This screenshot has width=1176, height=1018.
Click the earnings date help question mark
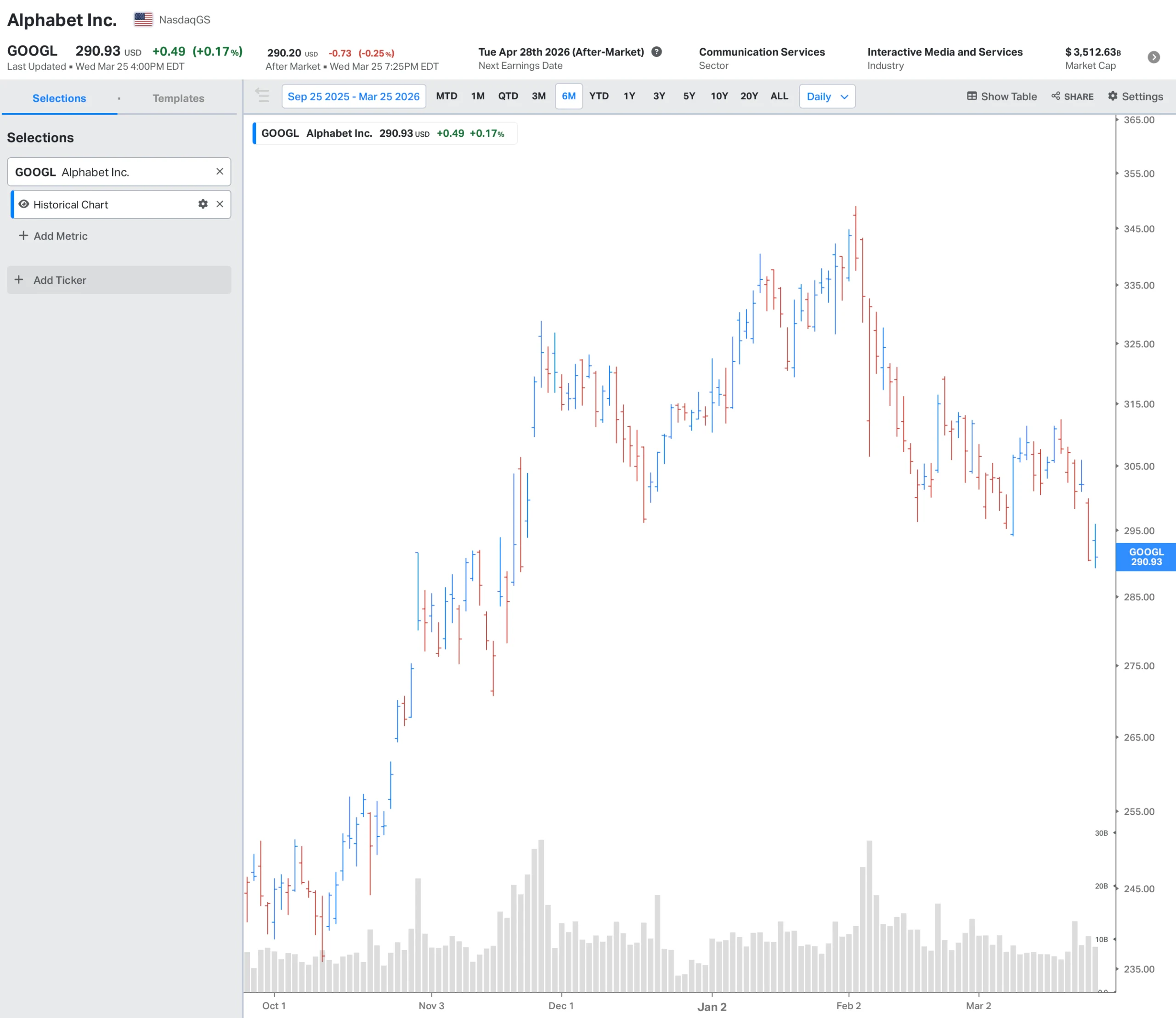click(657, 52)
